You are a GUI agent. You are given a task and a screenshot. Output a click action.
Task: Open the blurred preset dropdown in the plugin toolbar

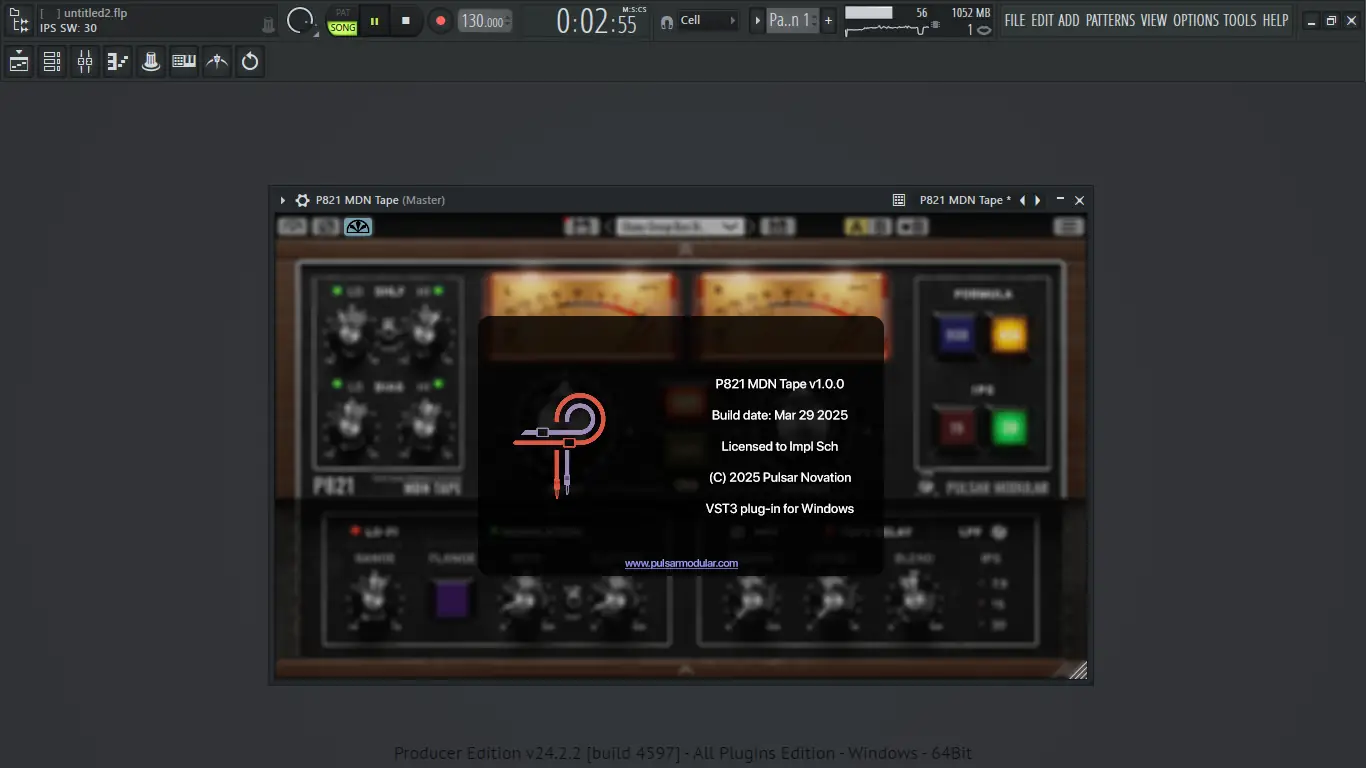tap(680, 227)
